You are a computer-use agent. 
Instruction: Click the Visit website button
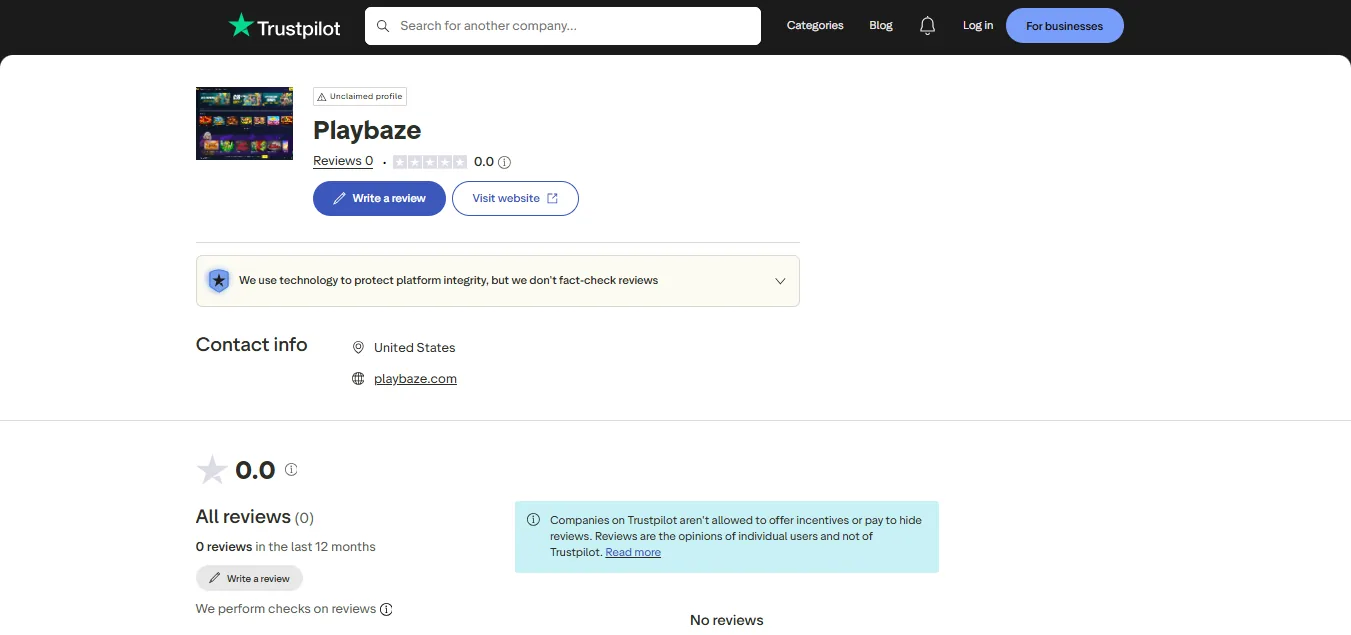tap(515, 198)
